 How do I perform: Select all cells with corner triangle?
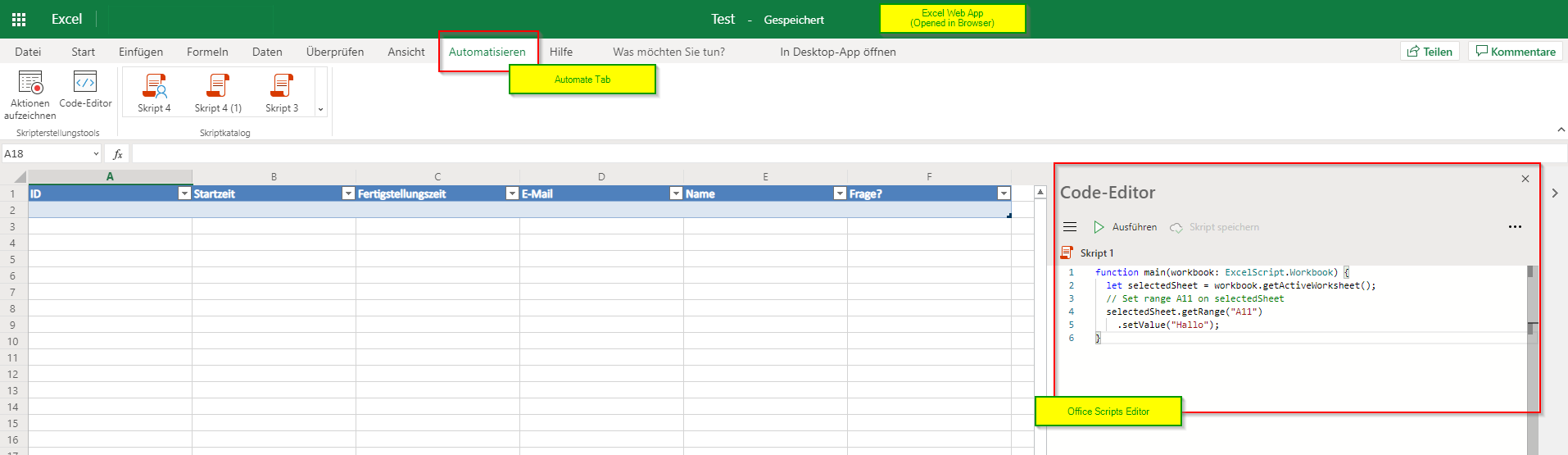click(20, 176)
